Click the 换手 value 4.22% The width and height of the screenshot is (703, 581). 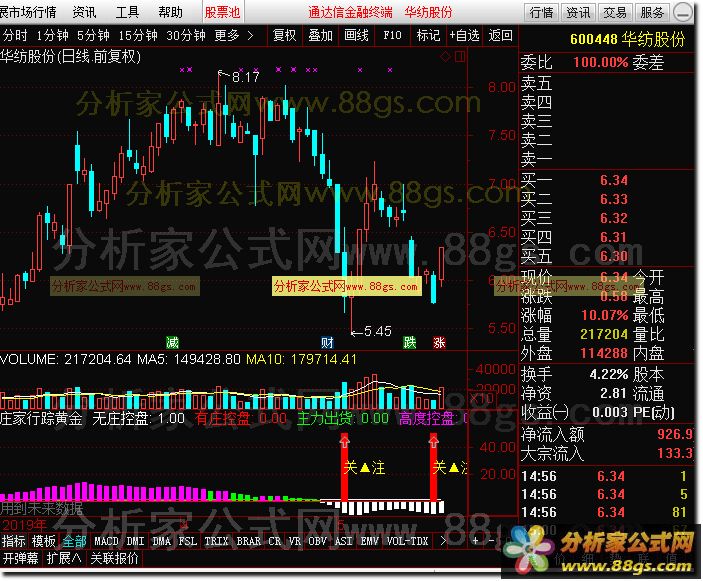point(609,374)
